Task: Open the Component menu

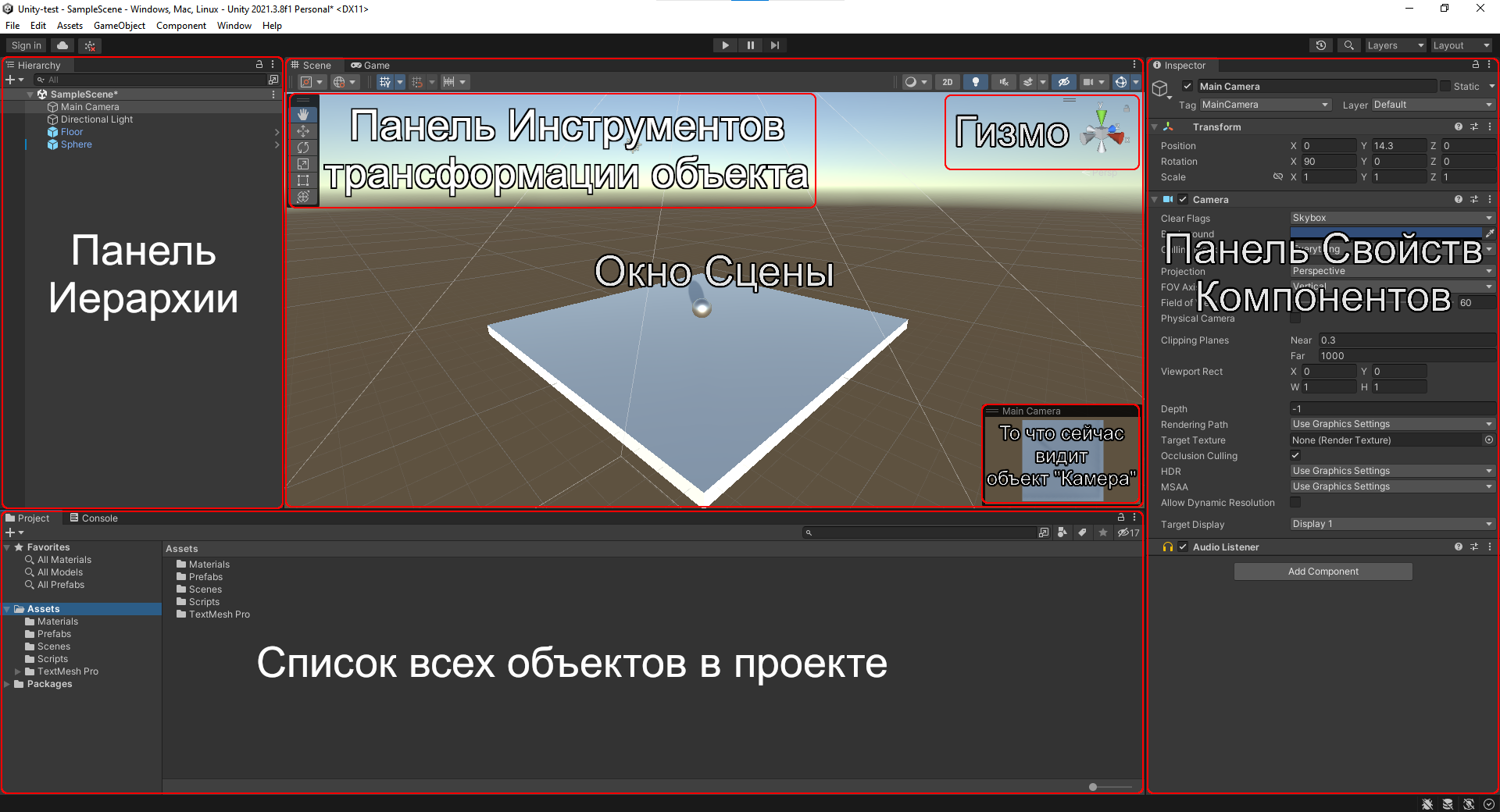Action: coord(181,26)
